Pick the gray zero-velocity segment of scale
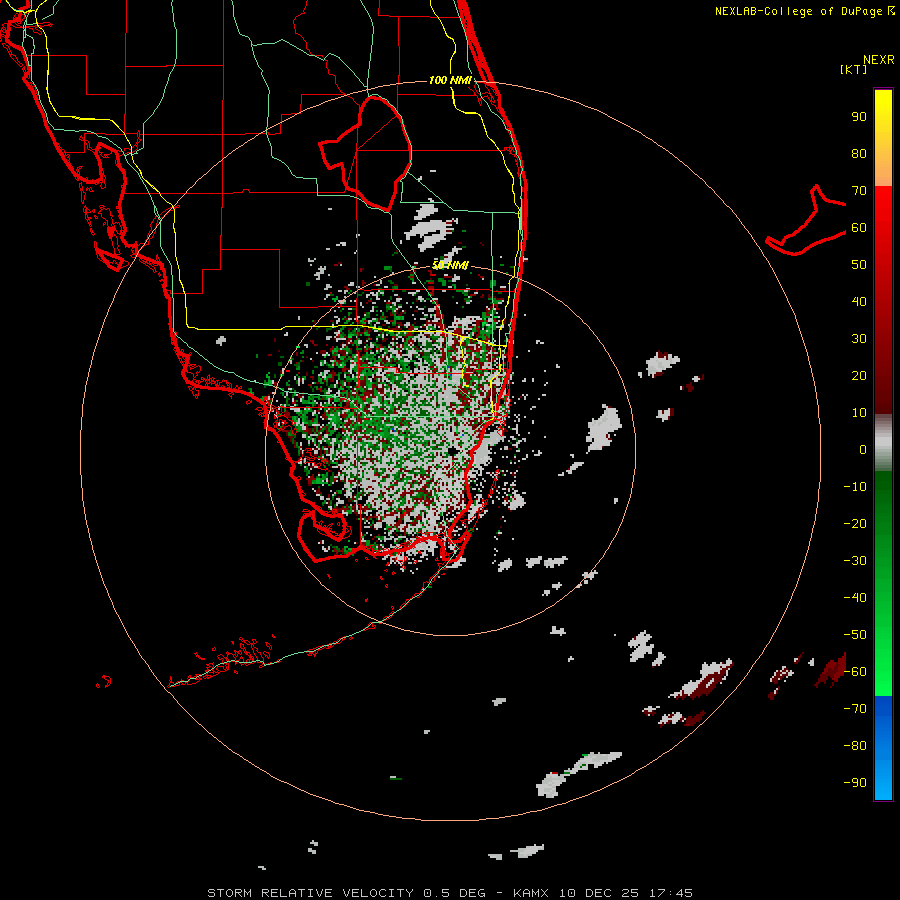This screenshot has height=900, width=900. point(883,443)
